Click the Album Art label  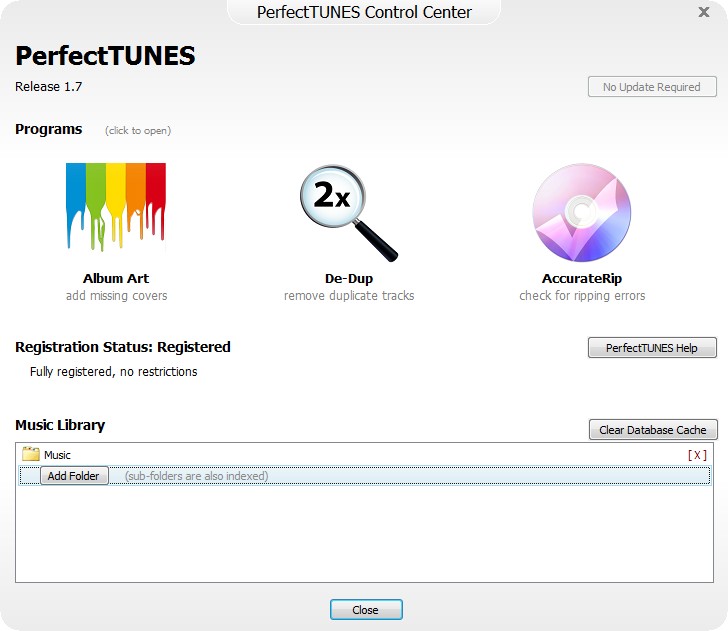(116, 279)
